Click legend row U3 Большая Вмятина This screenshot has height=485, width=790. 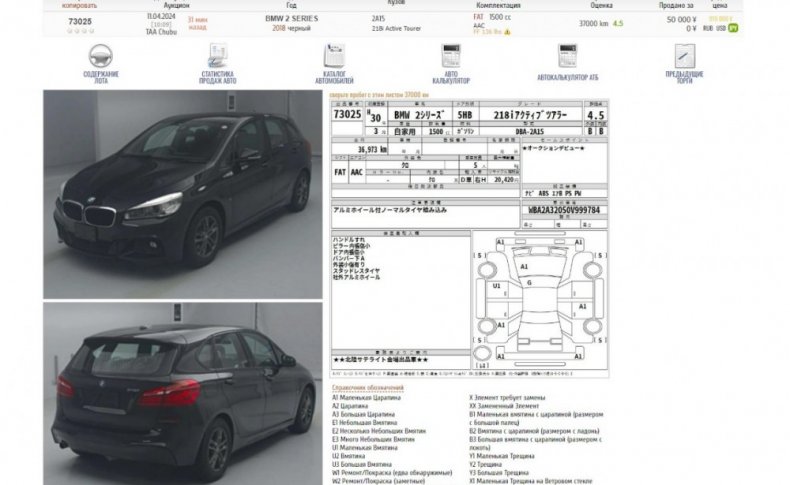pyautogui.click(x=362, y=464)
